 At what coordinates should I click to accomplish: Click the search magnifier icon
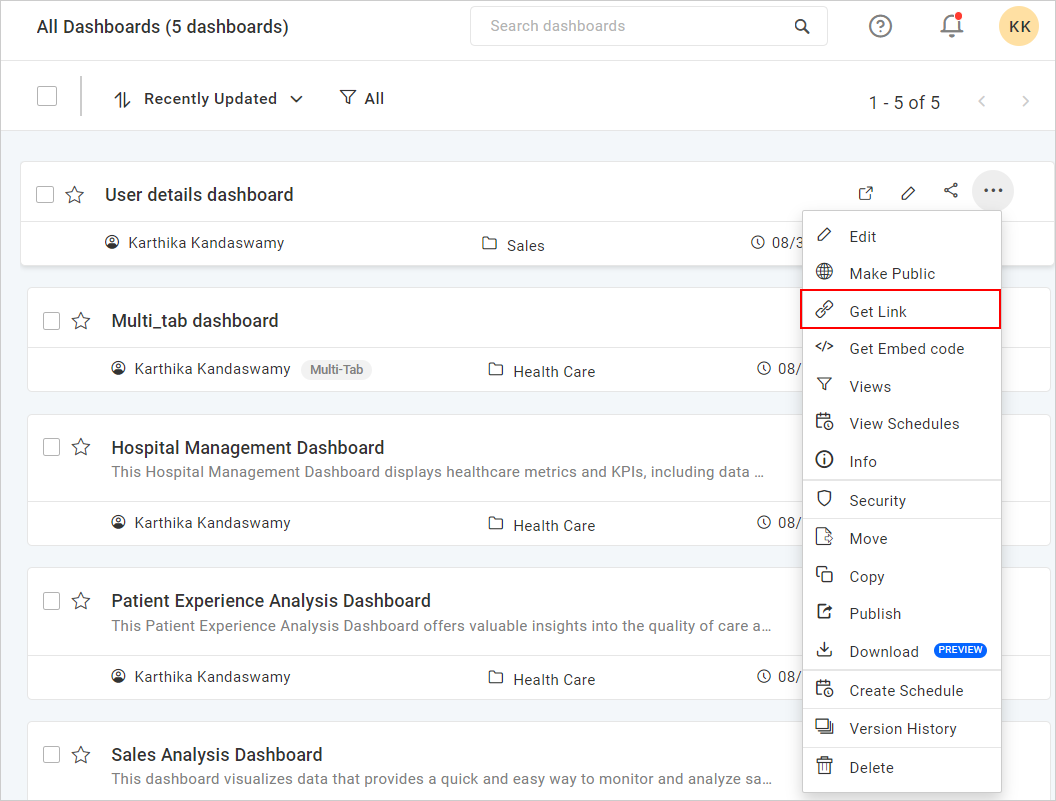802,27
